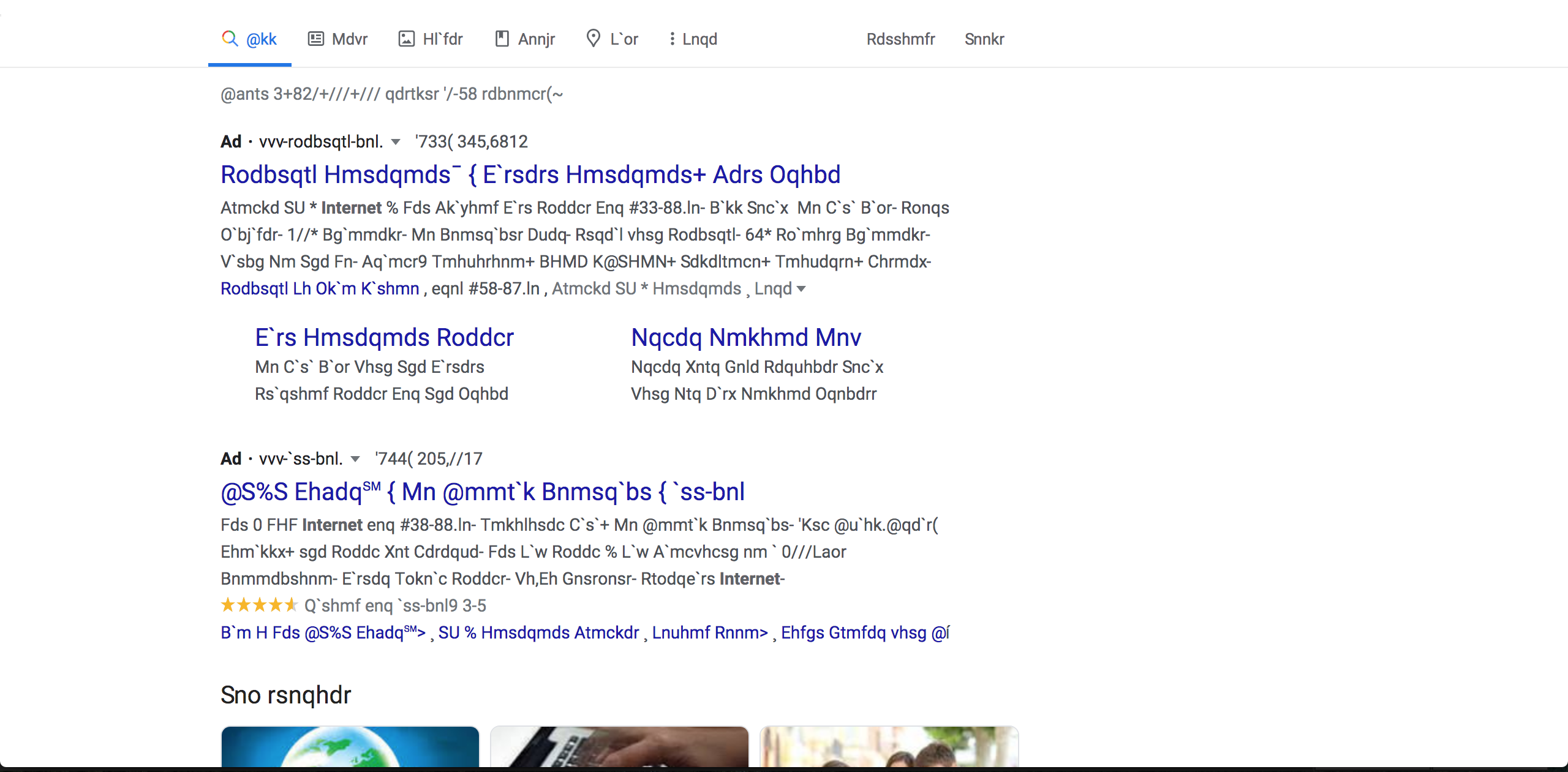Click the SU % Hmsdqmds Atmckdr link
Viewport: 1568px width, 772px height.
click(538, 632)
